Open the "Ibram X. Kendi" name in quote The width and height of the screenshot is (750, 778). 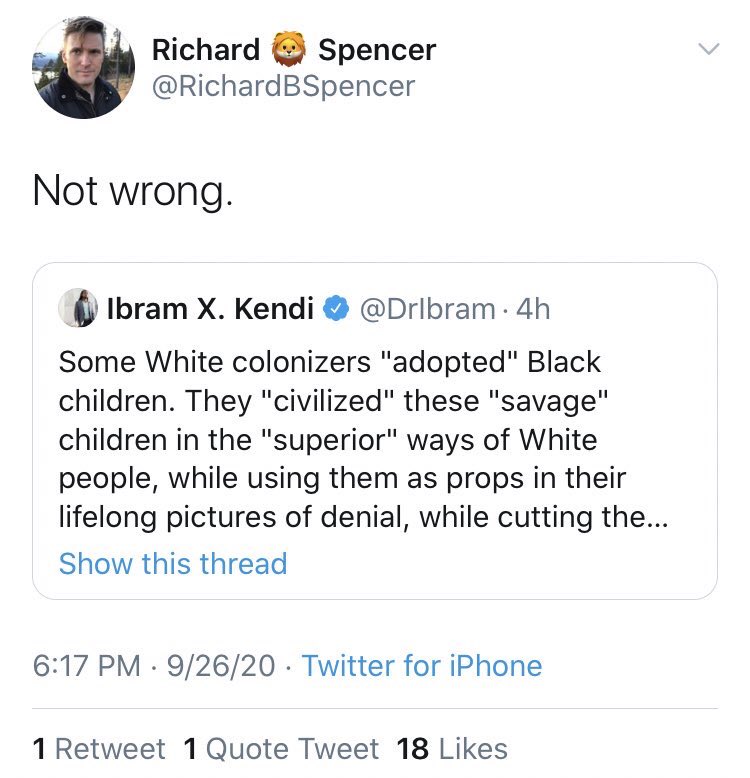[x=208, y=310]
